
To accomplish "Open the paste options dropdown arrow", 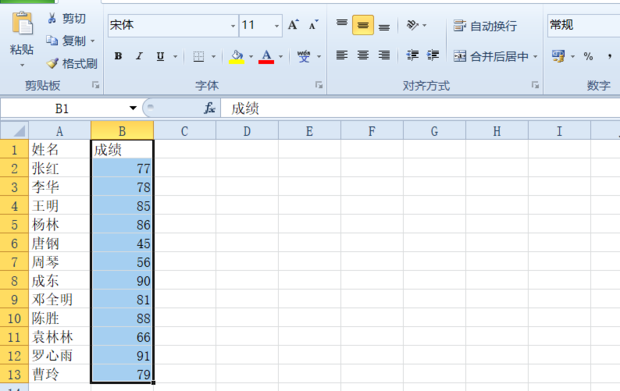I will click(x=22, y=64).
